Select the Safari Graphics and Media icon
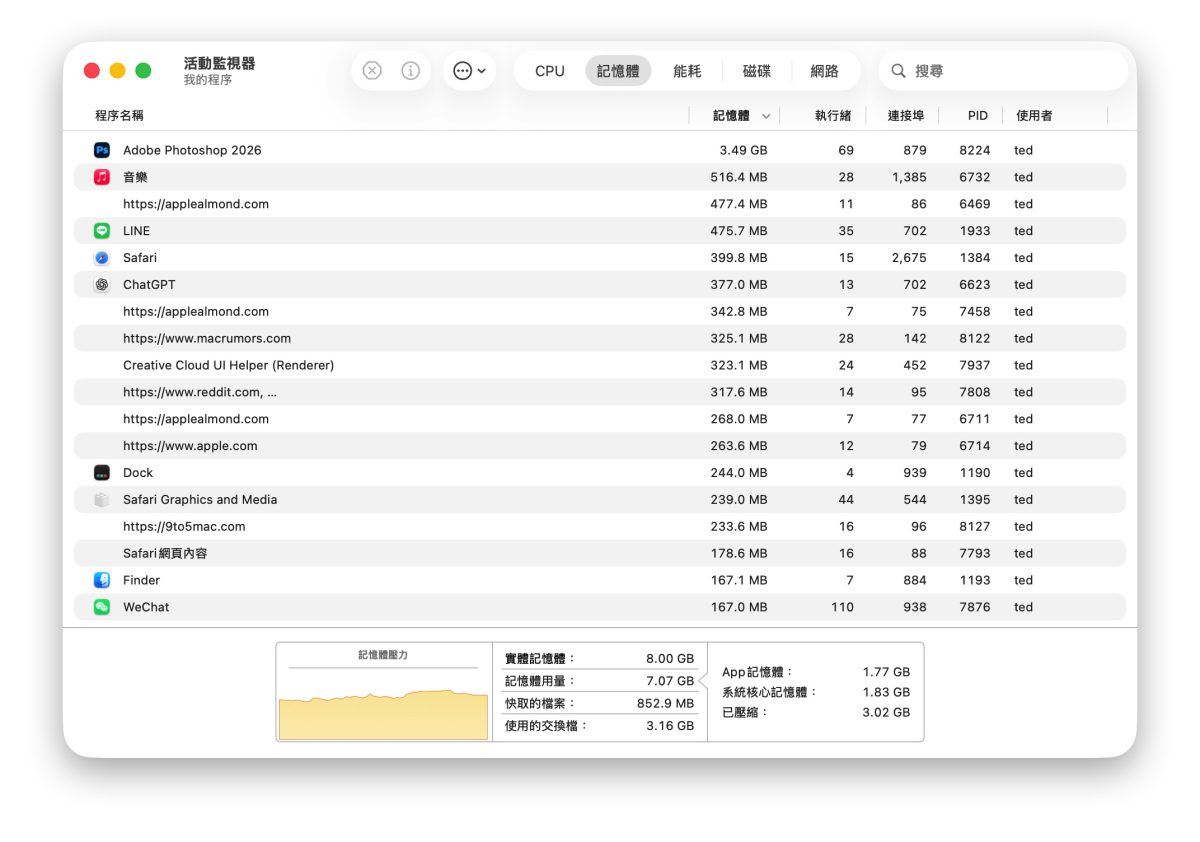 [101, 500]
